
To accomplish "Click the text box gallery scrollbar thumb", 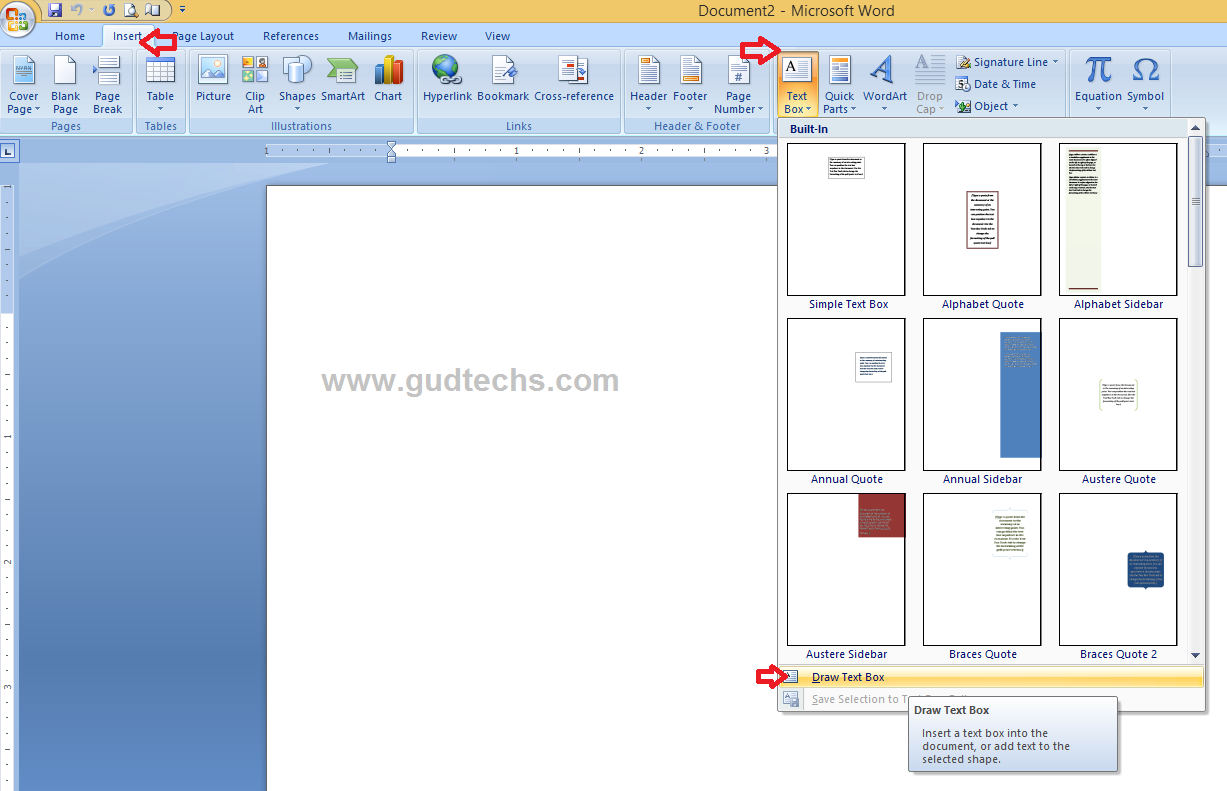I will pos(1195,201).
